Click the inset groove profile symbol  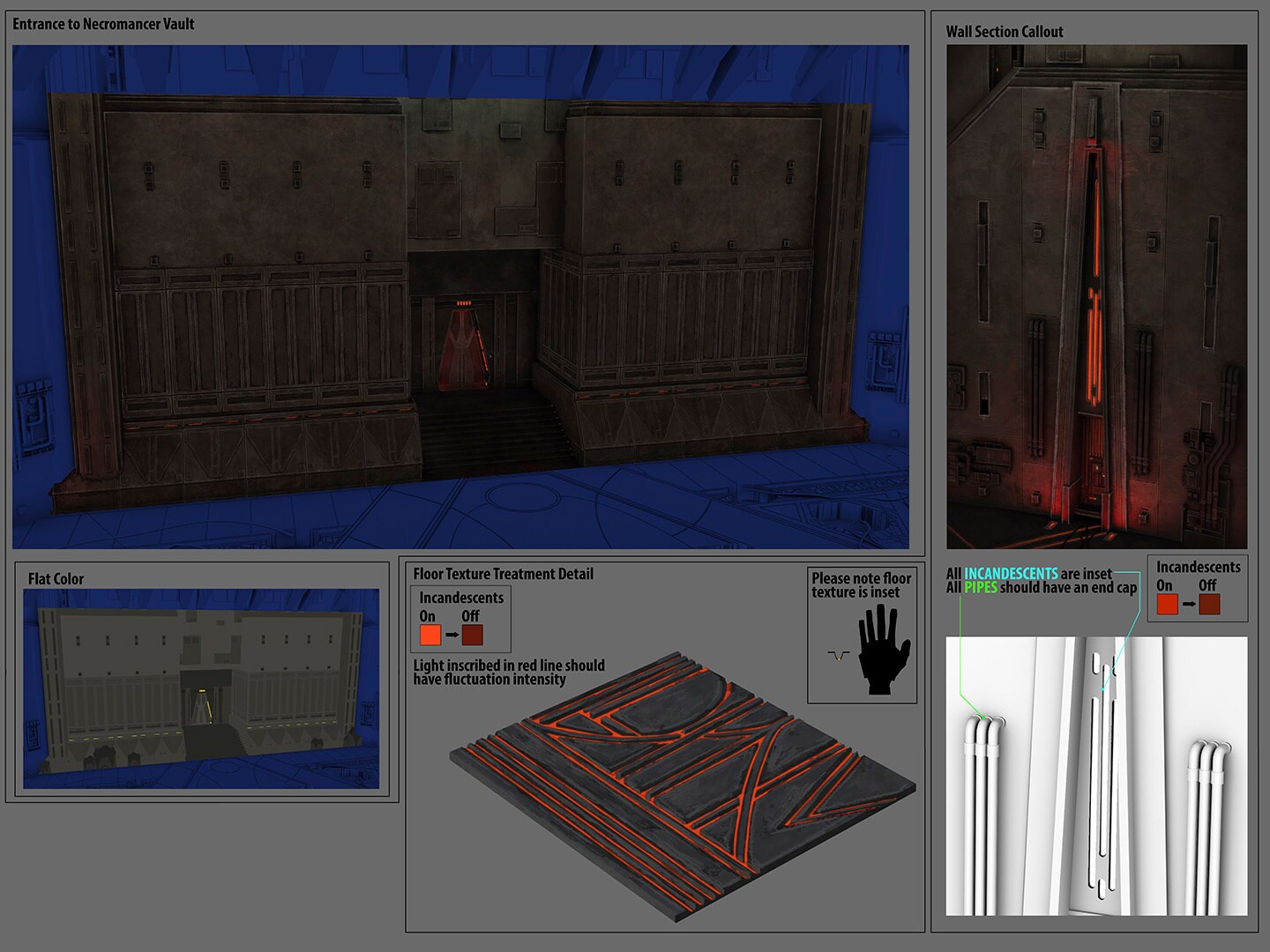tap(838, 656)
